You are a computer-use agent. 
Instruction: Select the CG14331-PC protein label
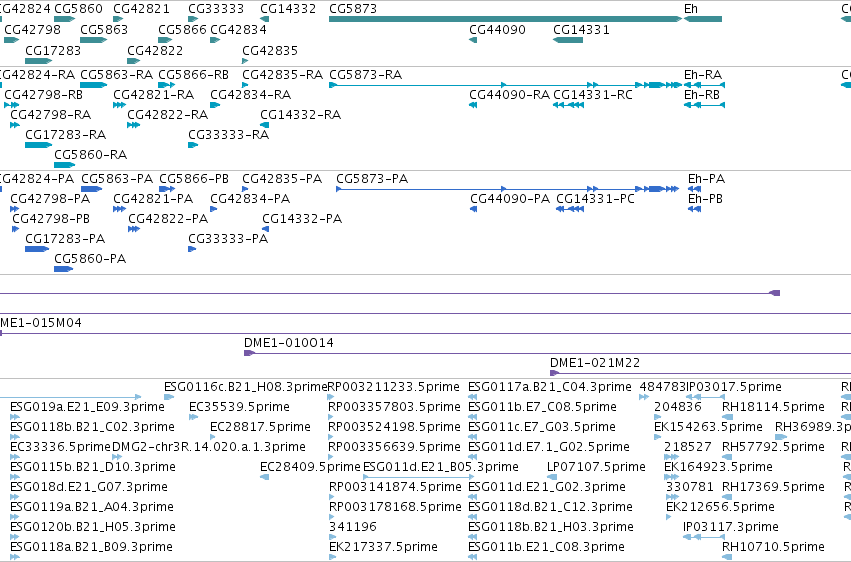[595, 199]
